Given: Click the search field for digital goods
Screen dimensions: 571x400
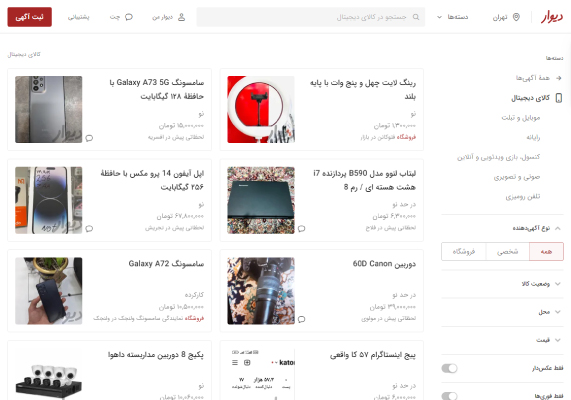Looking at the screenshot, I should tap(311, 17).
